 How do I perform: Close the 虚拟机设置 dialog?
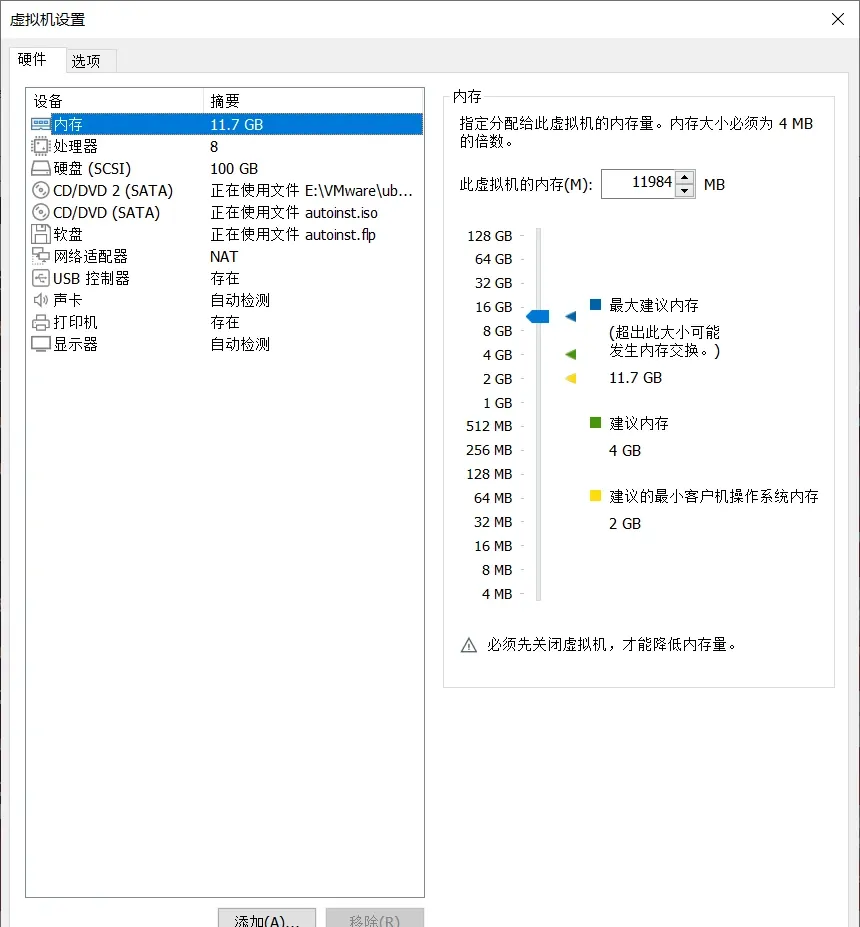coord(838,19)
